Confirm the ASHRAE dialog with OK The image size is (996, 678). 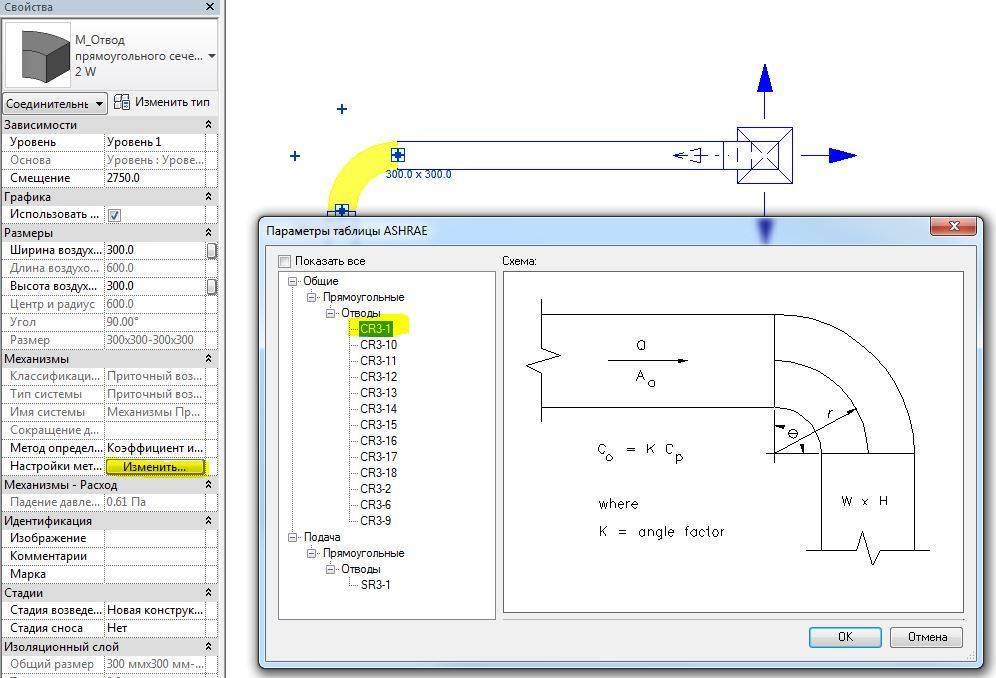[845, 637]
